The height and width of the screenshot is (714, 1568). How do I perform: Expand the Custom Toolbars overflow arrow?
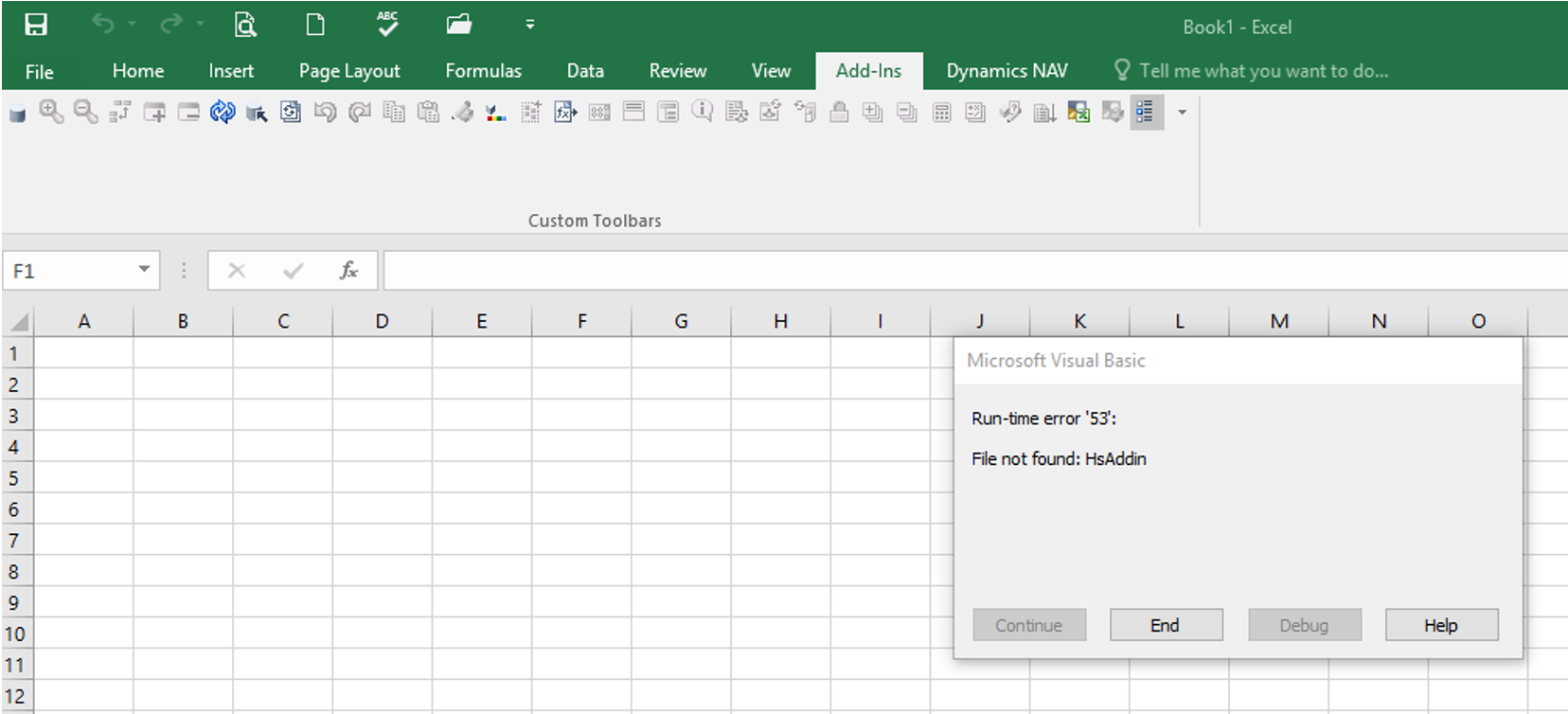pos(1182,113)
